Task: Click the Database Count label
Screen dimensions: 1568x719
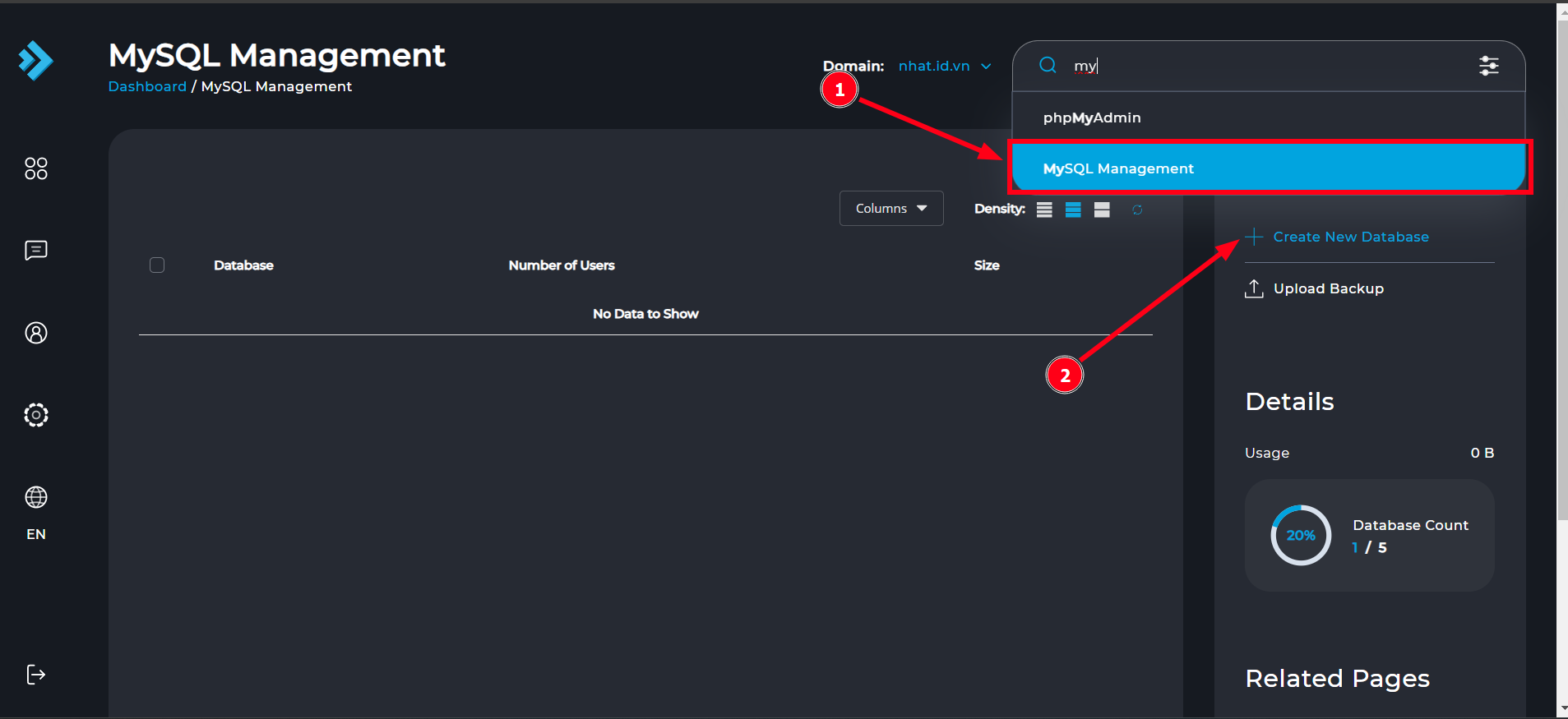Action: point(1410,525)
